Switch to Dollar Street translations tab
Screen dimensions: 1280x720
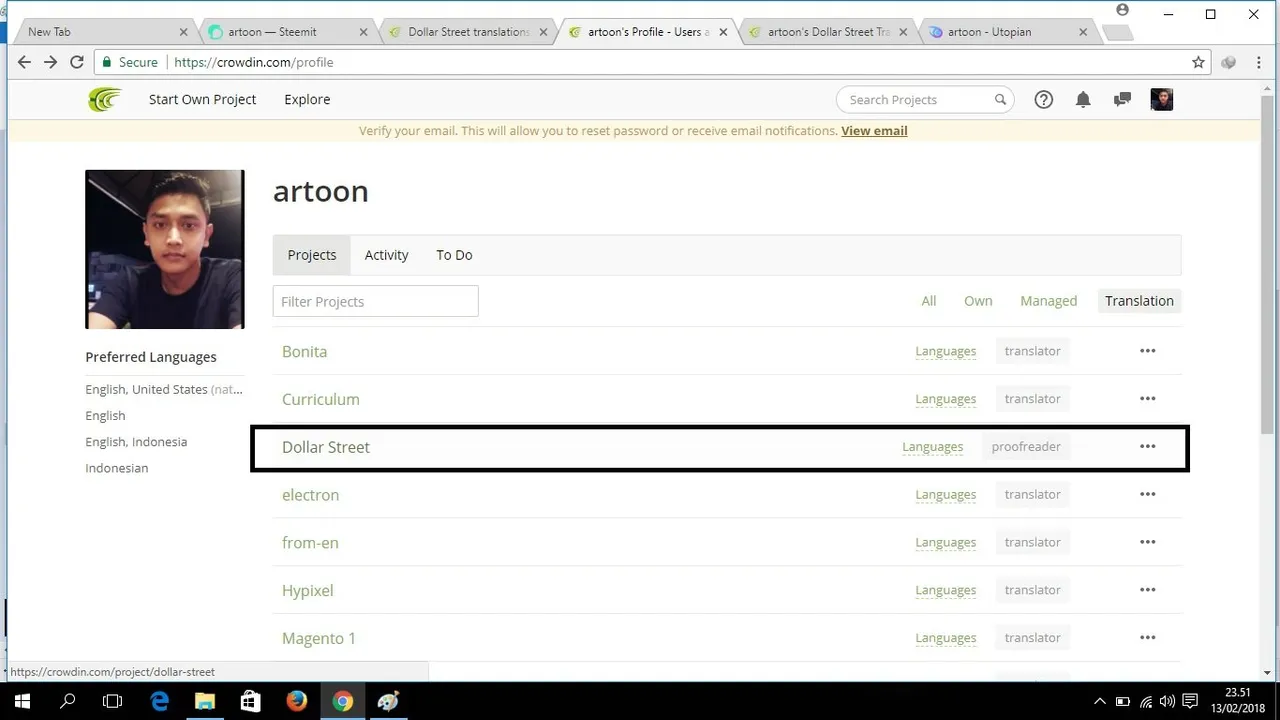tap(469, 32)
